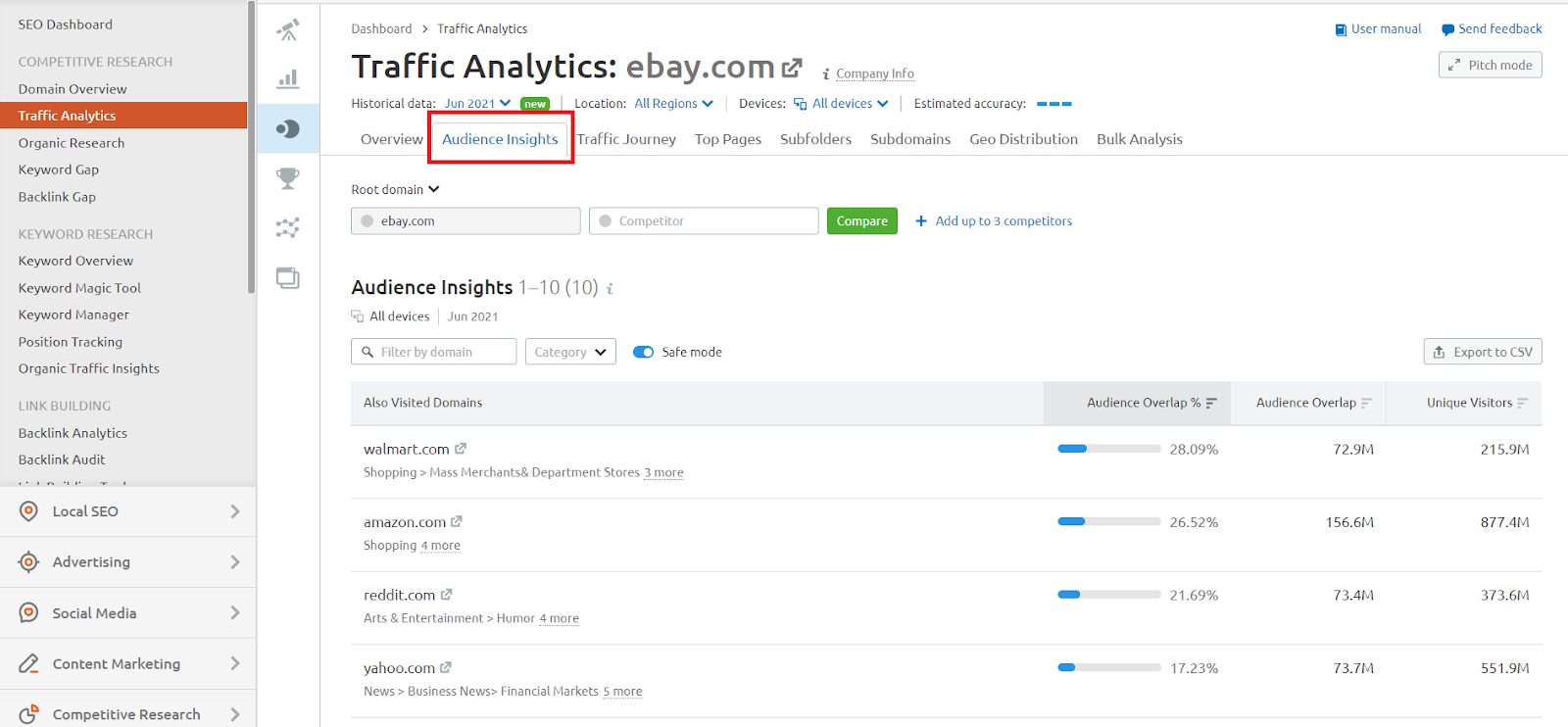
Task: Click Send feedback link
Action: click(x=1492, y=29)
